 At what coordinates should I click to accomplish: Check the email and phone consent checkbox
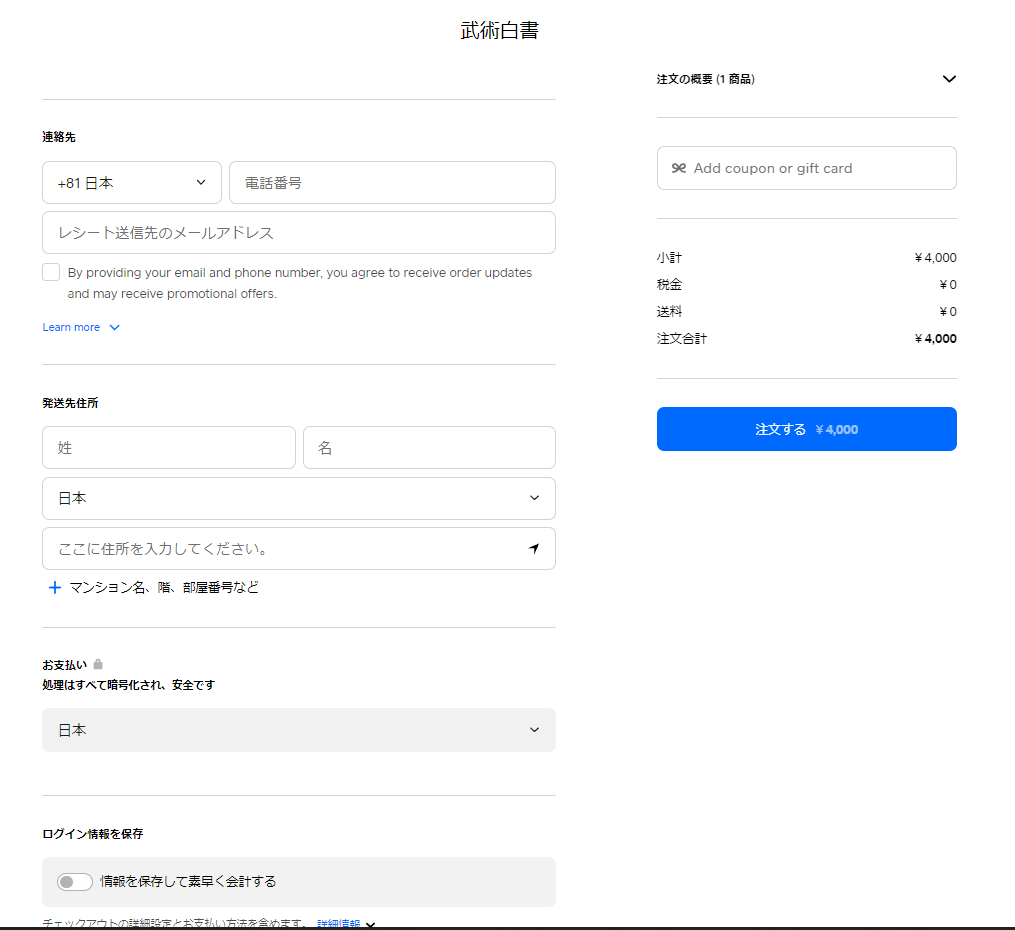(x=51, y=272)
